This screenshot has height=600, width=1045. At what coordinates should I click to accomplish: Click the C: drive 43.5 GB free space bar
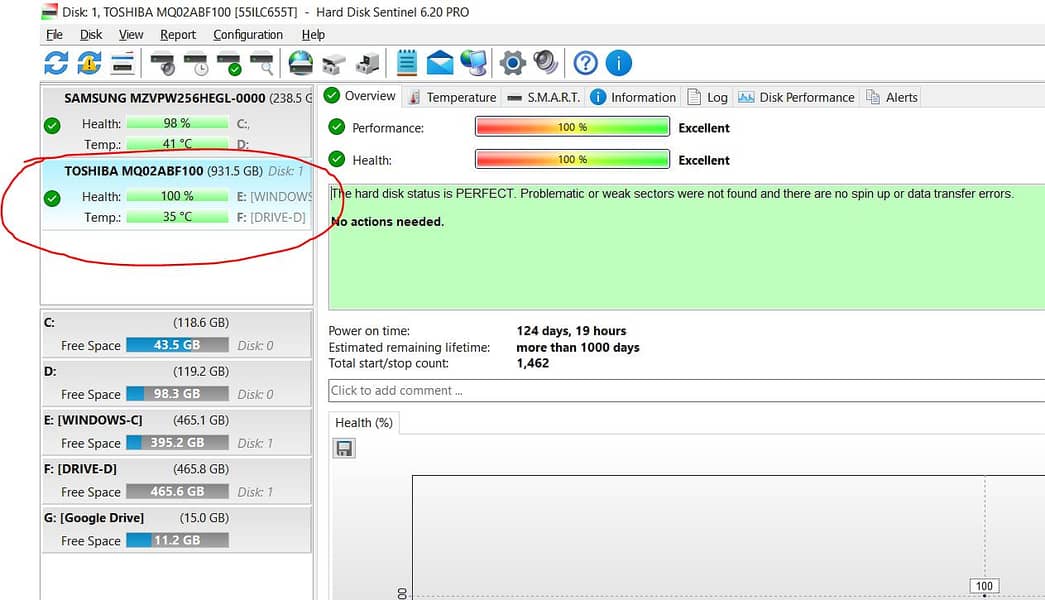pos(177,345)
